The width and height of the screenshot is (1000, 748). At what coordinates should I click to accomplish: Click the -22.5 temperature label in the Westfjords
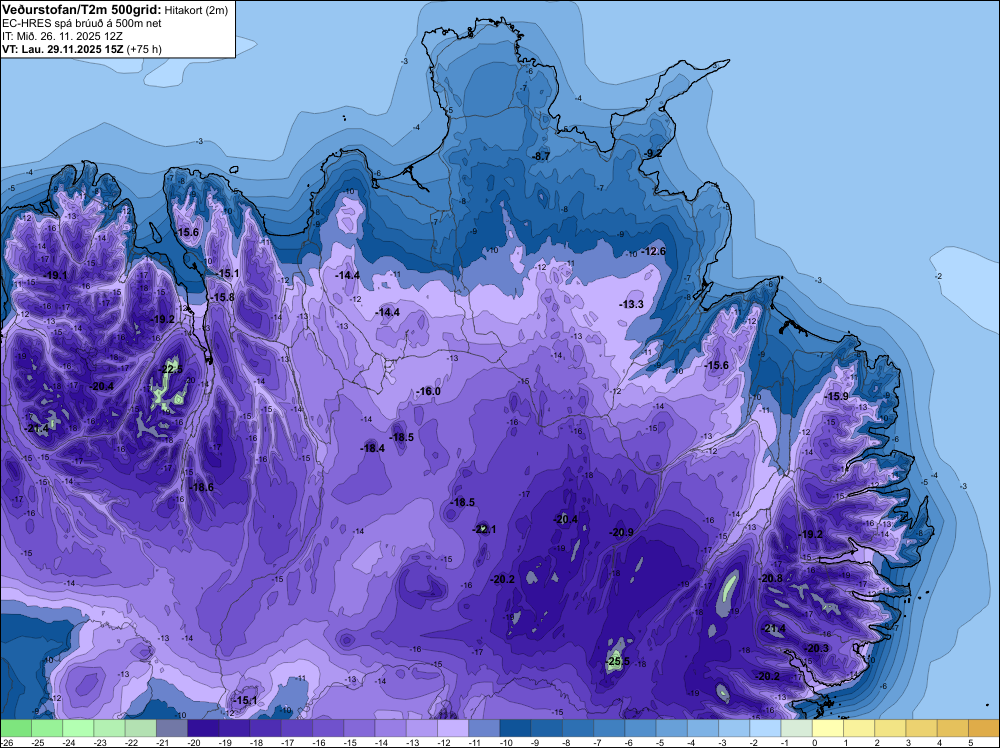pos(170,369)
